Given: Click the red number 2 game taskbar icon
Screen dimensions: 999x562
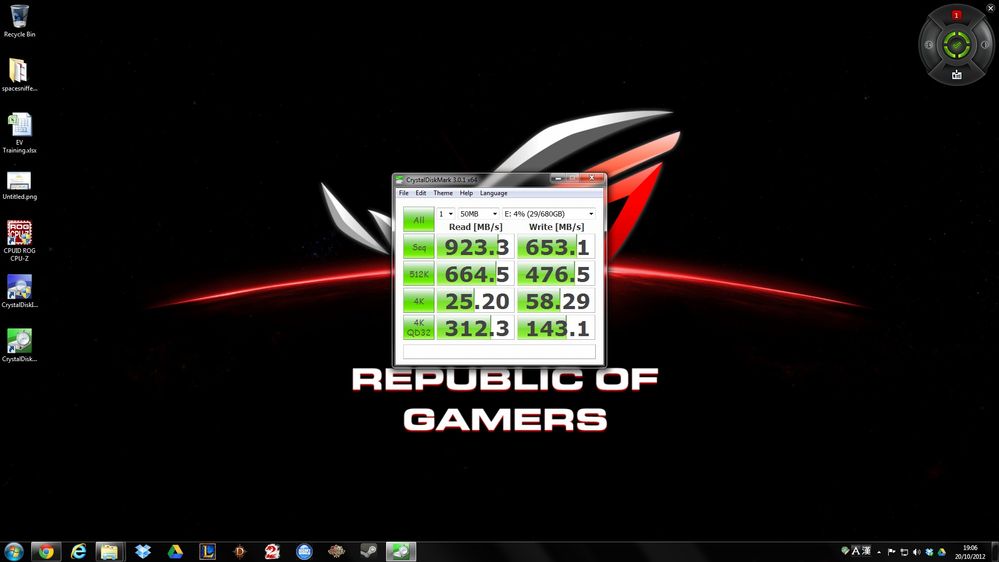Looking at the screenshot, I should (272, 551).
